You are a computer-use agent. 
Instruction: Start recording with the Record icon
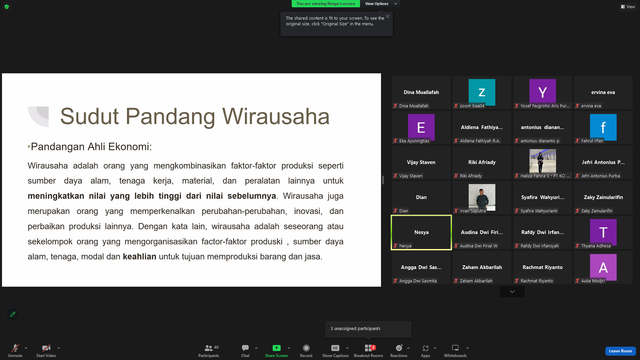306,350
